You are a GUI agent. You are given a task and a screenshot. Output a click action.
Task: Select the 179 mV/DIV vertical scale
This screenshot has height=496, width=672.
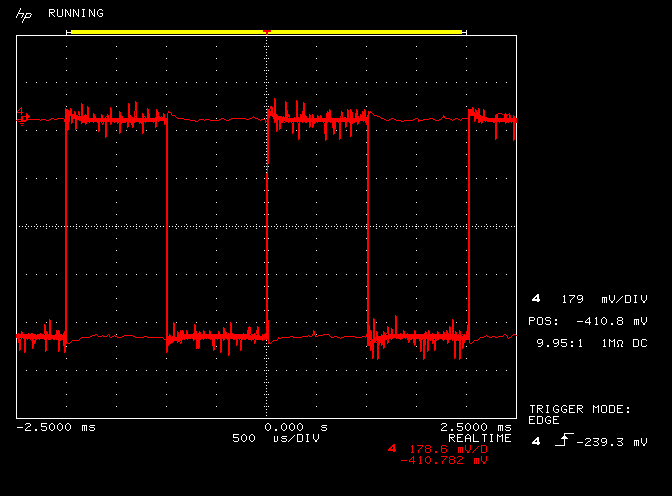coord(604,299)
